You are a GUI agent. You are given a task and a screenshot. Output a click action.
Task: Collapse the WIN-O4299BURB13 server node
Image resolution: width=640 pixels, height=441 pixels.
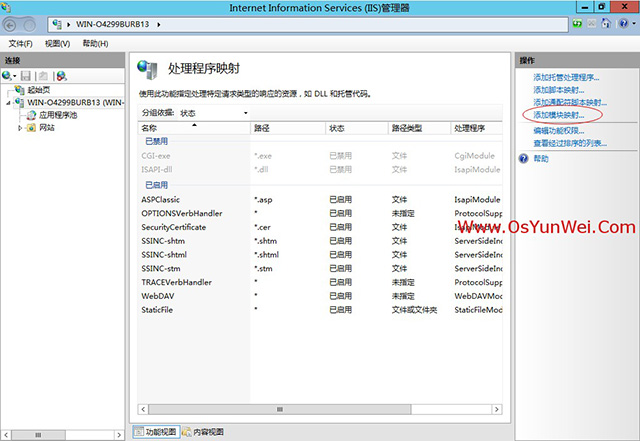point(7,102)
